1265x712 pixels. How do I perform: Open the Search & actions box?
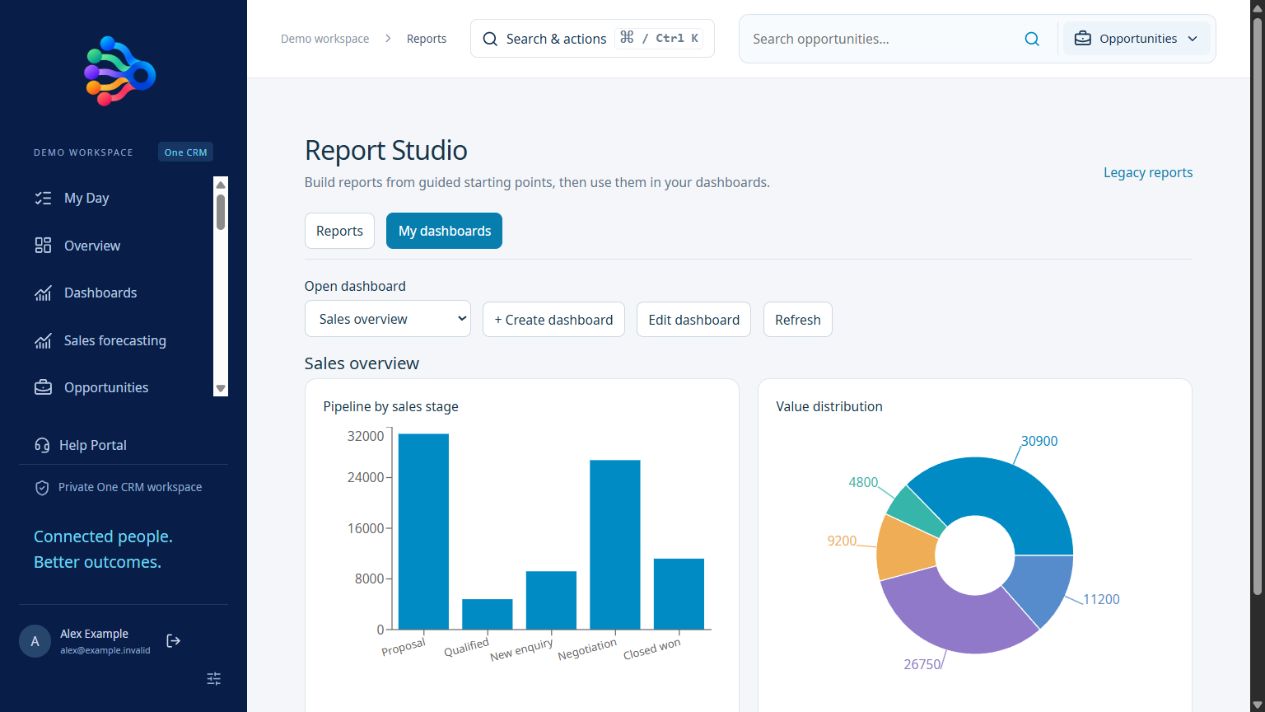592,39
